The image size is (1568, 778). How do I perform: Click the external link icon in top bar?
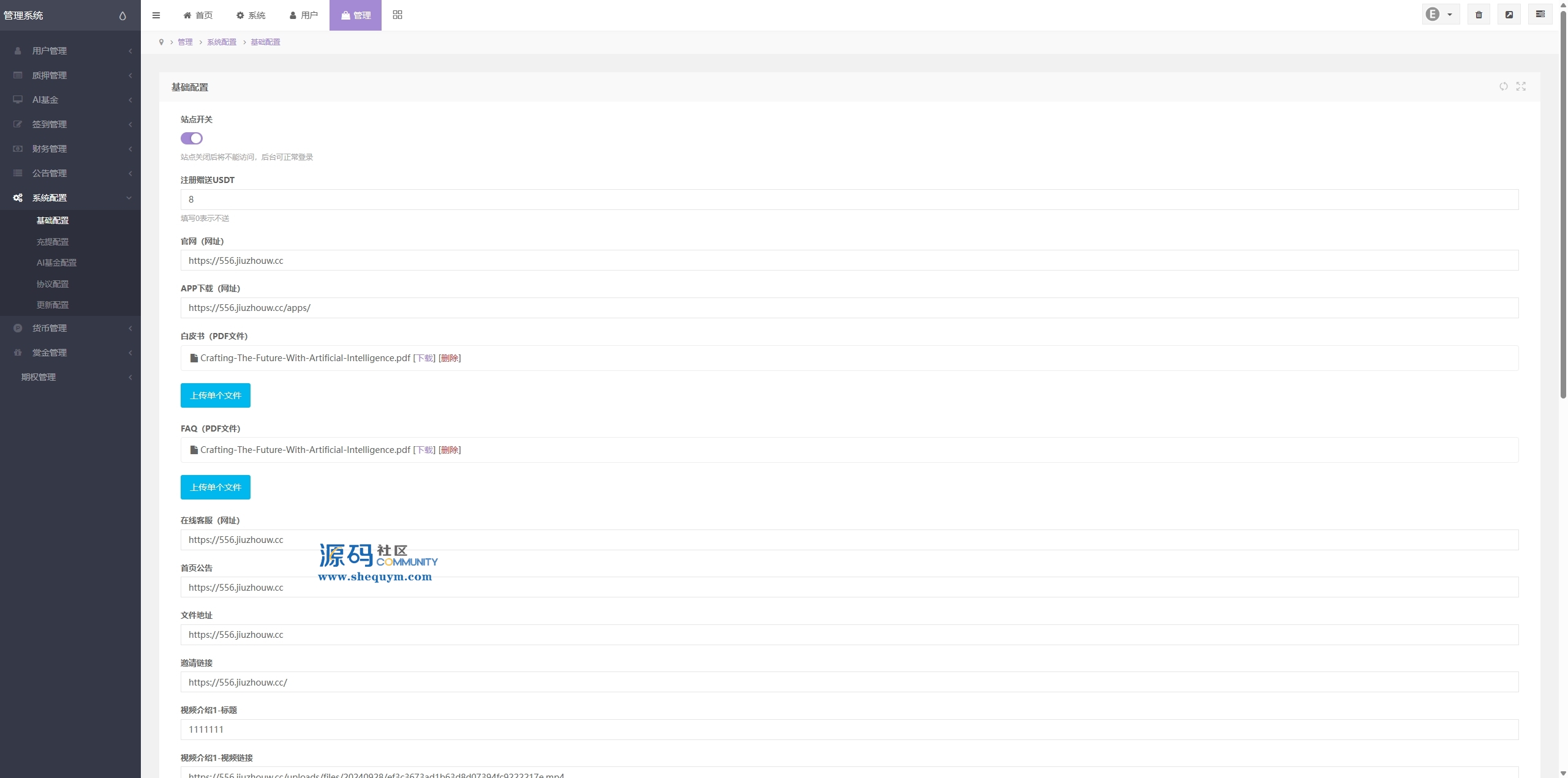coord(1509,15)
